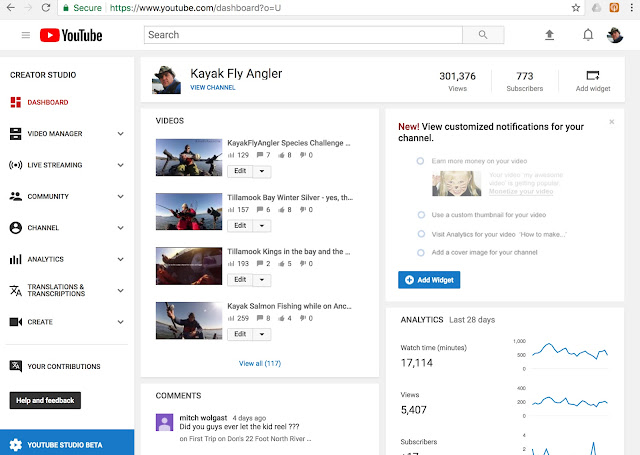
Task: Click the Community people icon
Action: pos(16,196)
